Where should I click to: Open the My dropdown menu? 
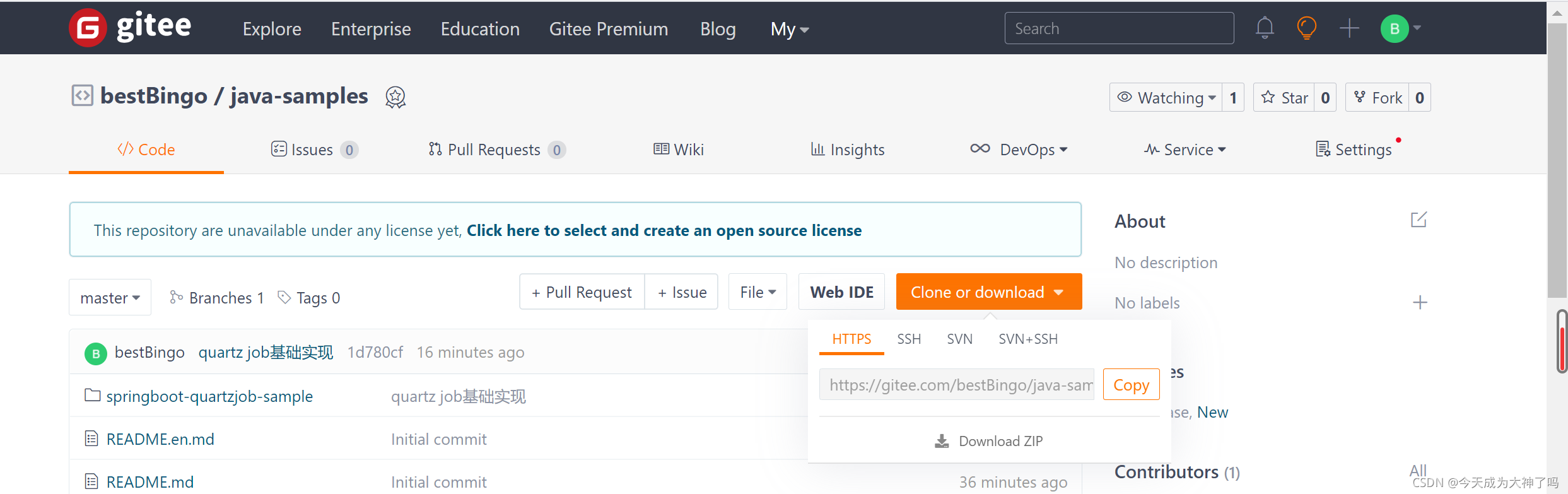pos(790,29)
